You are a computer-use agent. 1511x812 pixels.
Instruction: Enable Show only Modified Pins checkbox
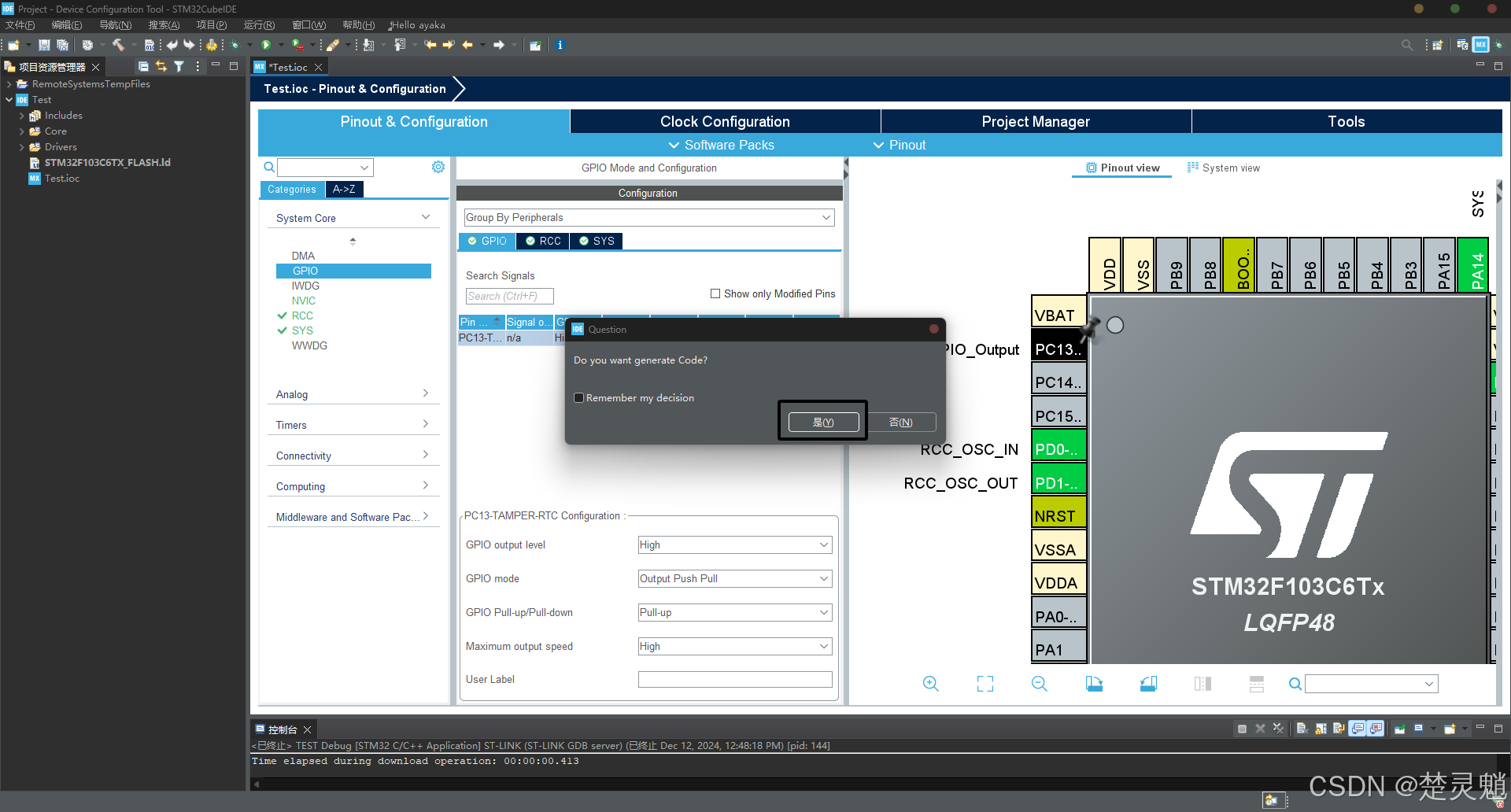tap(715, 293)
